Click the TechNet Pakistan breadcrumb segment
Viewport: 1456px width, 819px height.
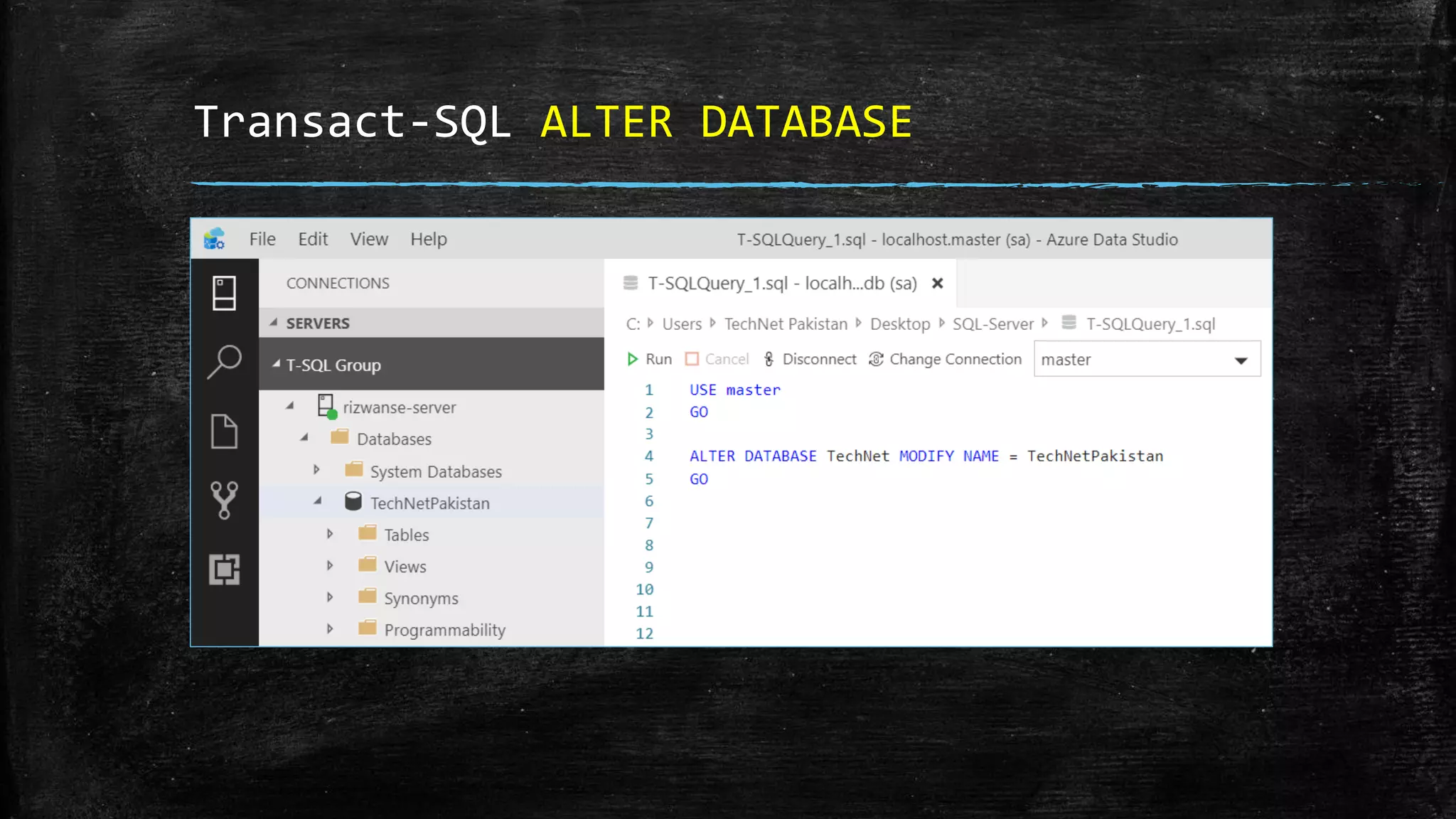pos(786,324)
